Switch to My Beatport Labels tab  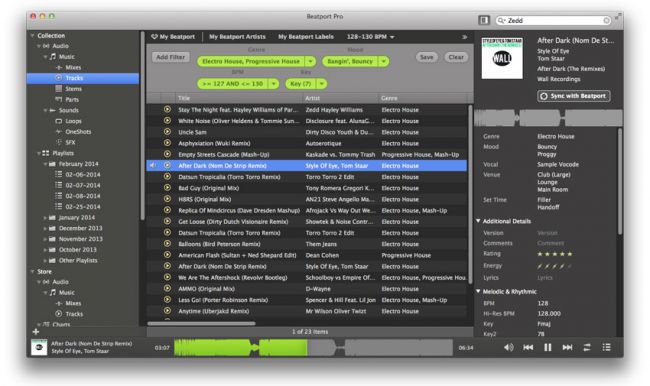pyautogui.click(x=306, y=36)
